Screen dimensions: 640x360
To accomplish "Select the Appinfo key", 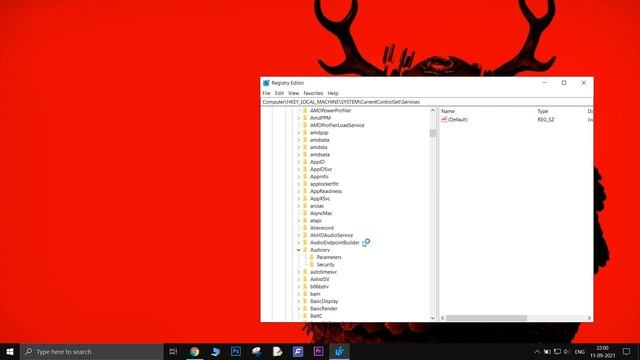I will pos(319,177).
